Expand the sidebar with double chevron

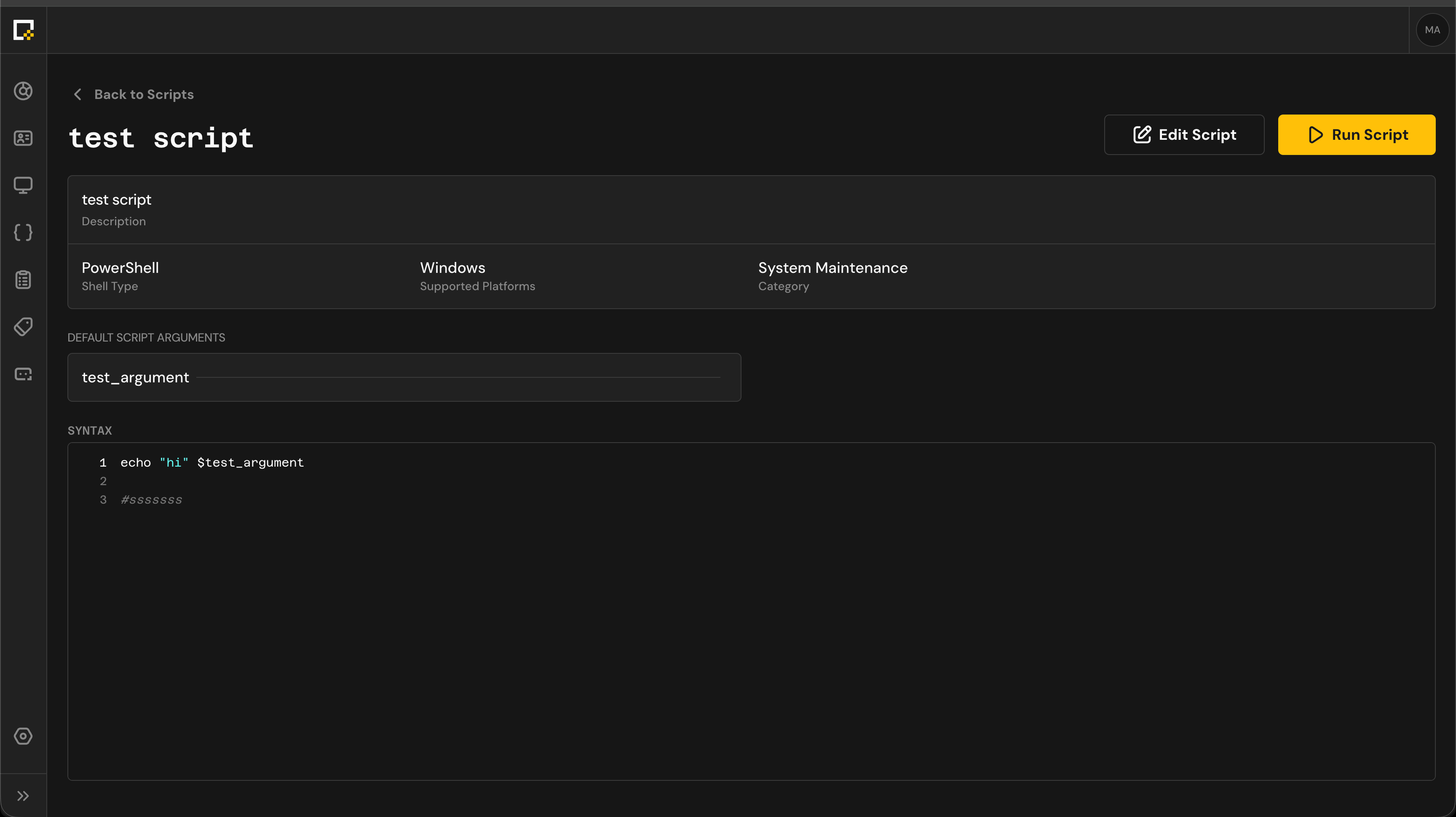[23, 796]
